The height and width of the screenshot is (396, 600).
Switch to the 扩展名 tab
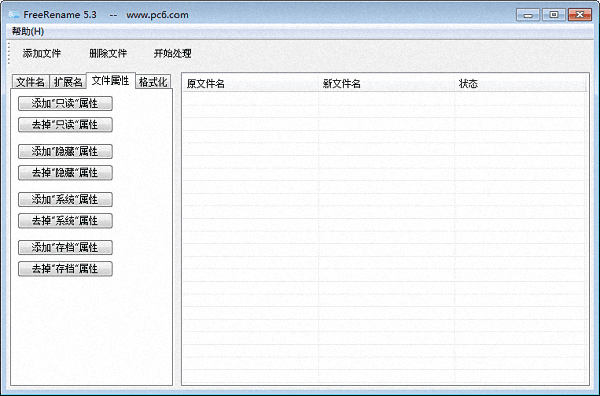click(68, 82)
